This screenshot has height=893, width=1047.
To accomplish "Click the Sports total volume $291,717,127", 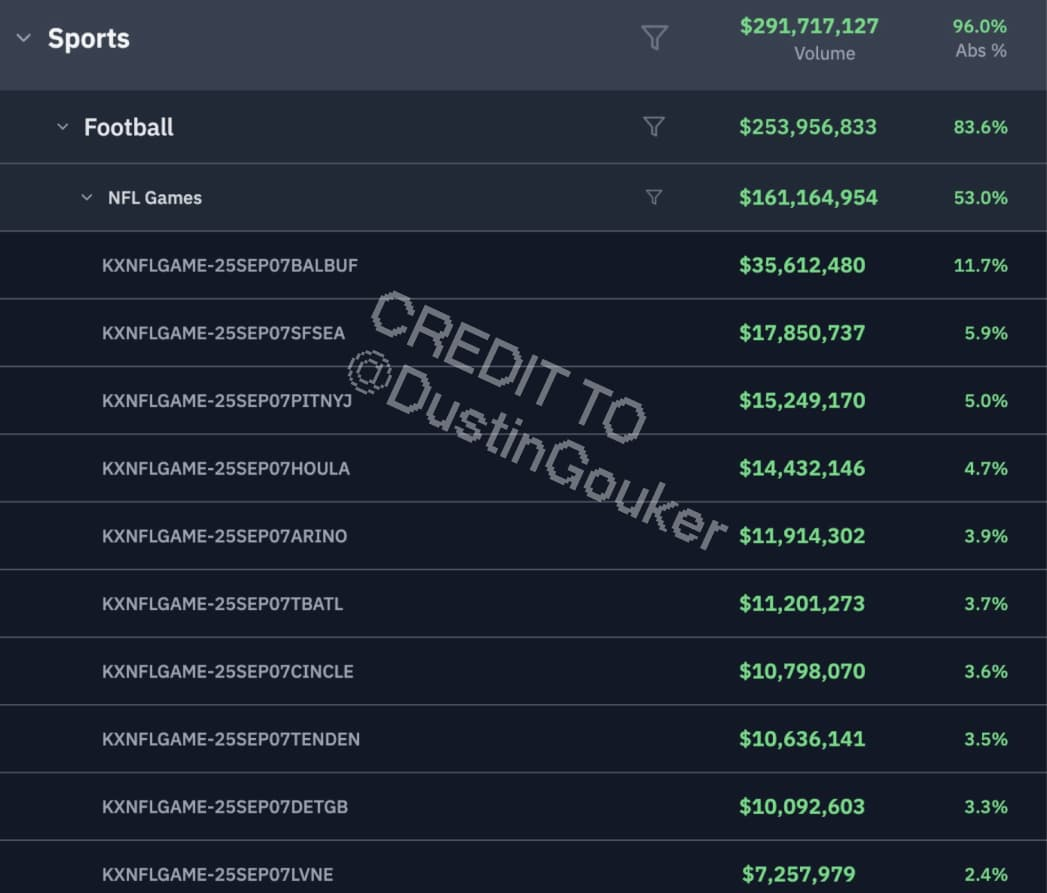I will tap(808, 25).
